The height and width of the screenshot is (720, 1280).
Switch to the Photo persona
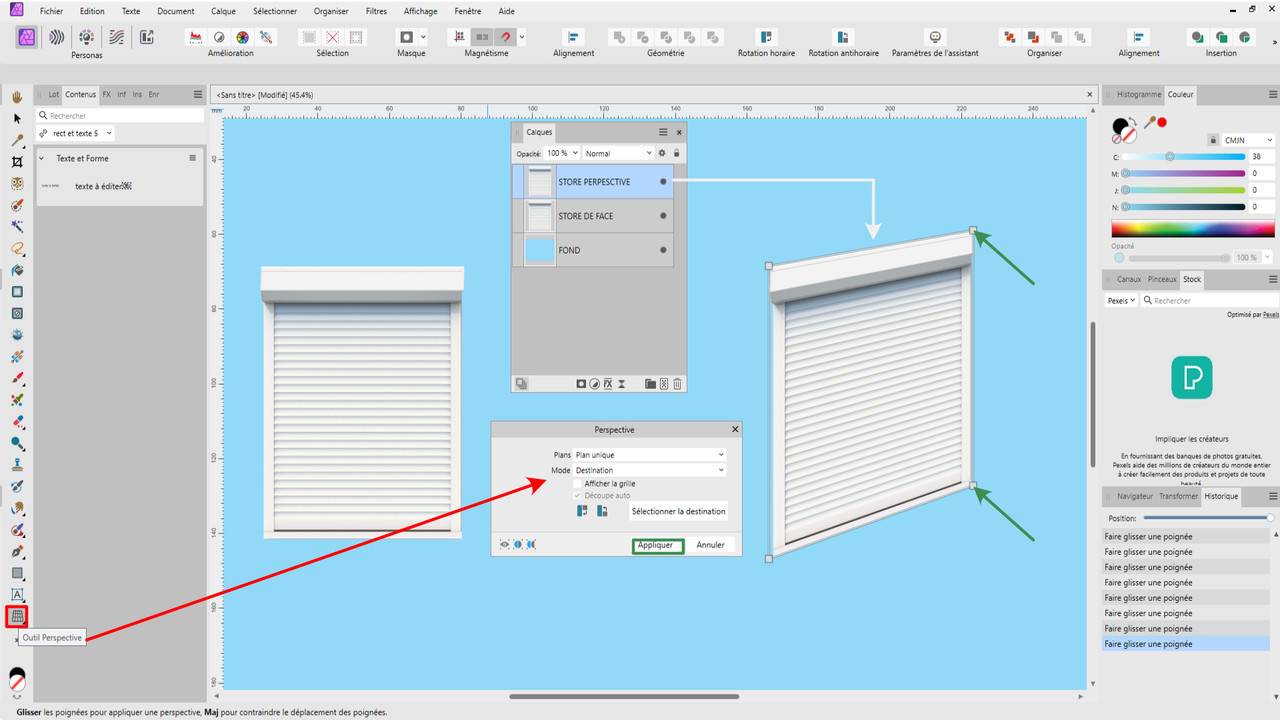[x=27, y=37]
